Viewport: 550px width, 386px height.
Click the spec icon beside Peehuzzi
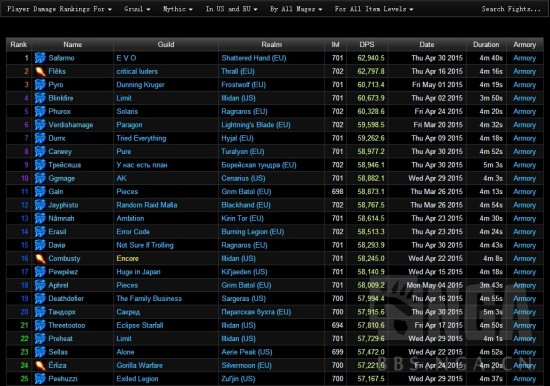(40, 379)
